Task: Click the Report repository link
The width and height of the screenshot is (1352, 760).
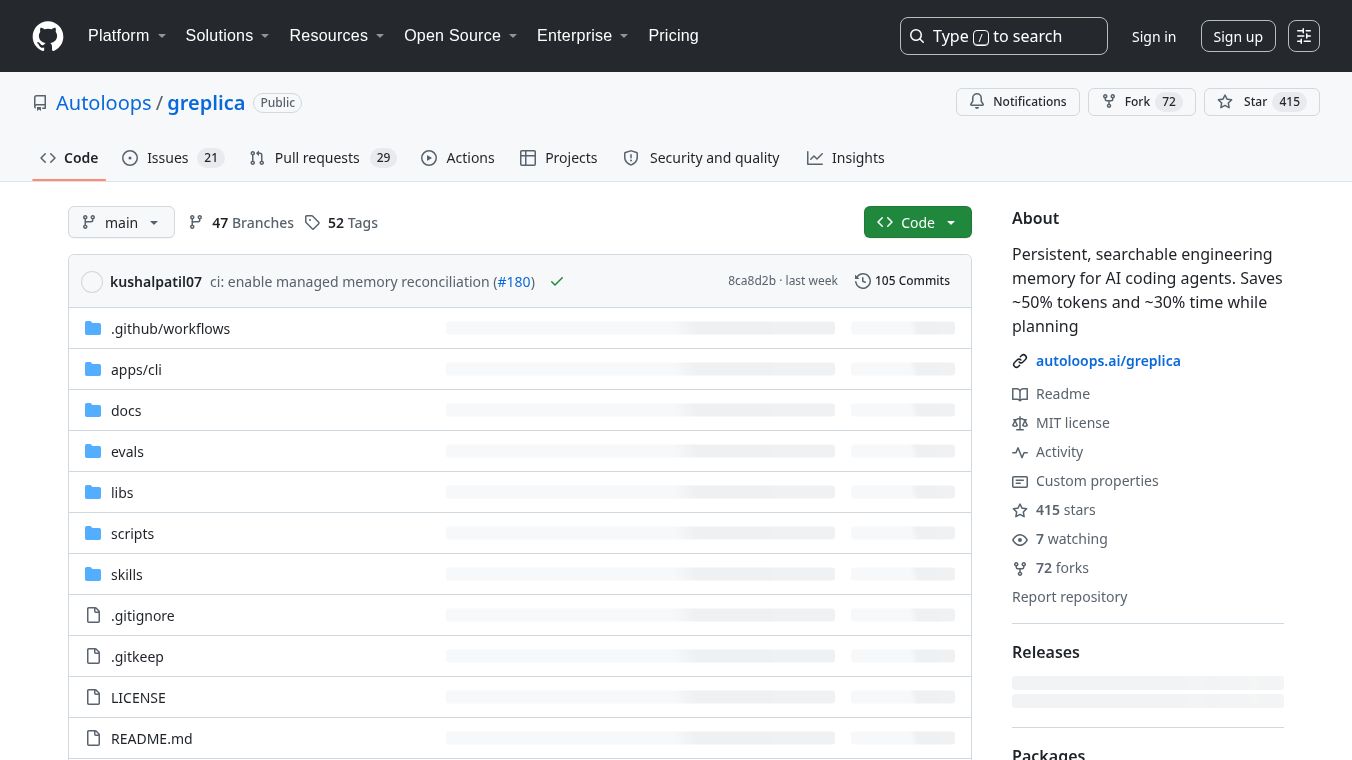Action: 1070,597
